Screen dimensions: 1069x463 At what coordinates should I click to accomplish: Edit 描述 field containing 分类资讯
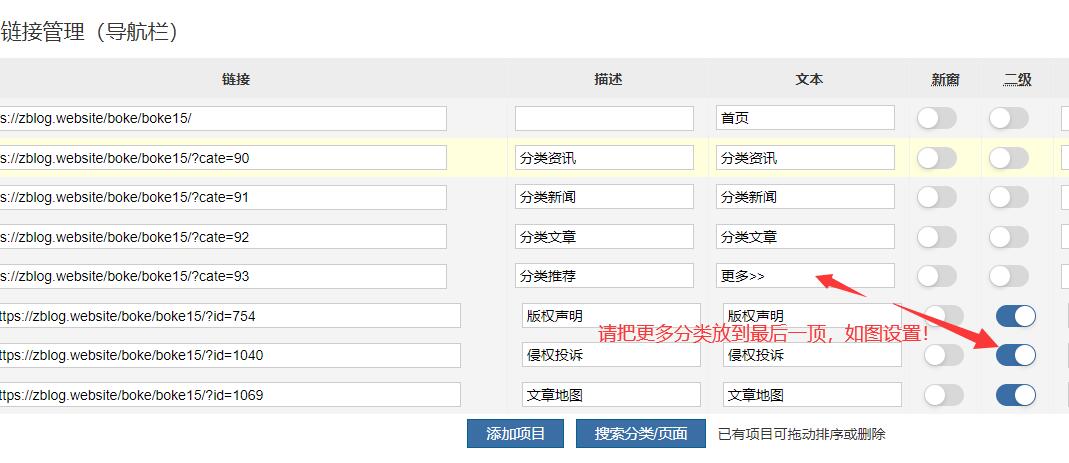point(604,158)
